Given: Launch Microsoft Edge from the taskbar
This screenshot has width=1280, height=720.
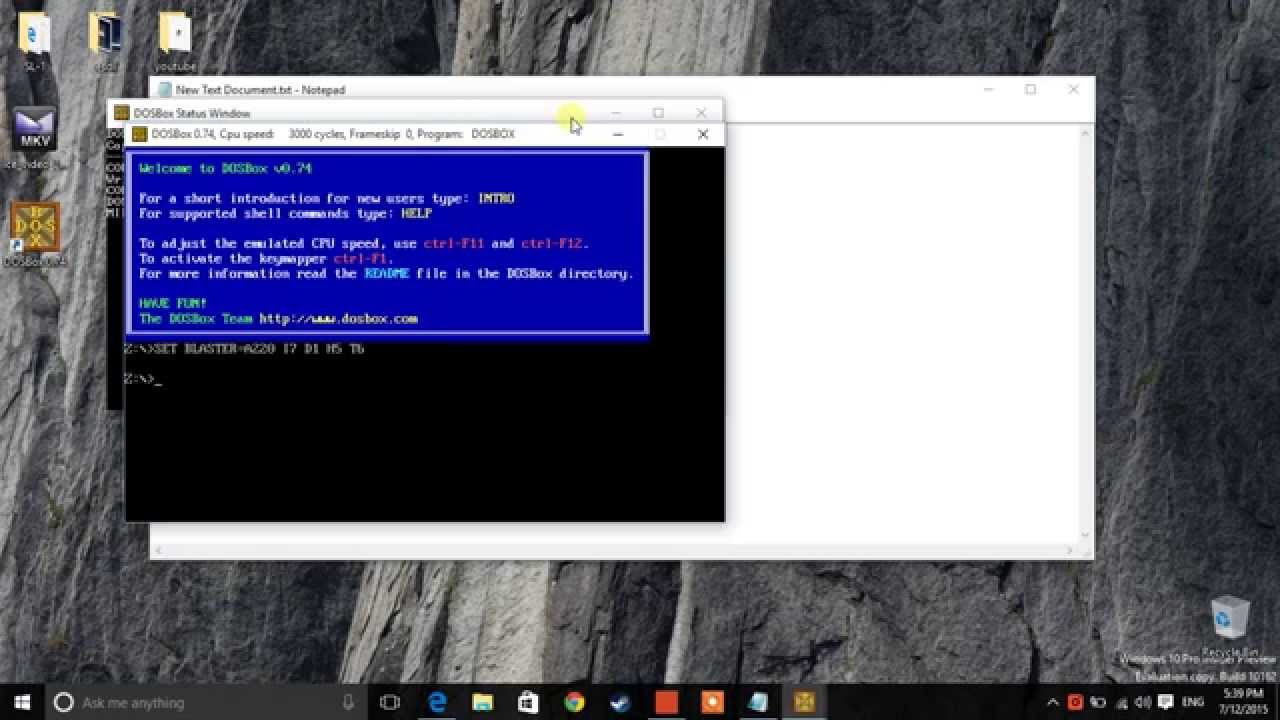Looking at the screenshot, I should point(437,703).
